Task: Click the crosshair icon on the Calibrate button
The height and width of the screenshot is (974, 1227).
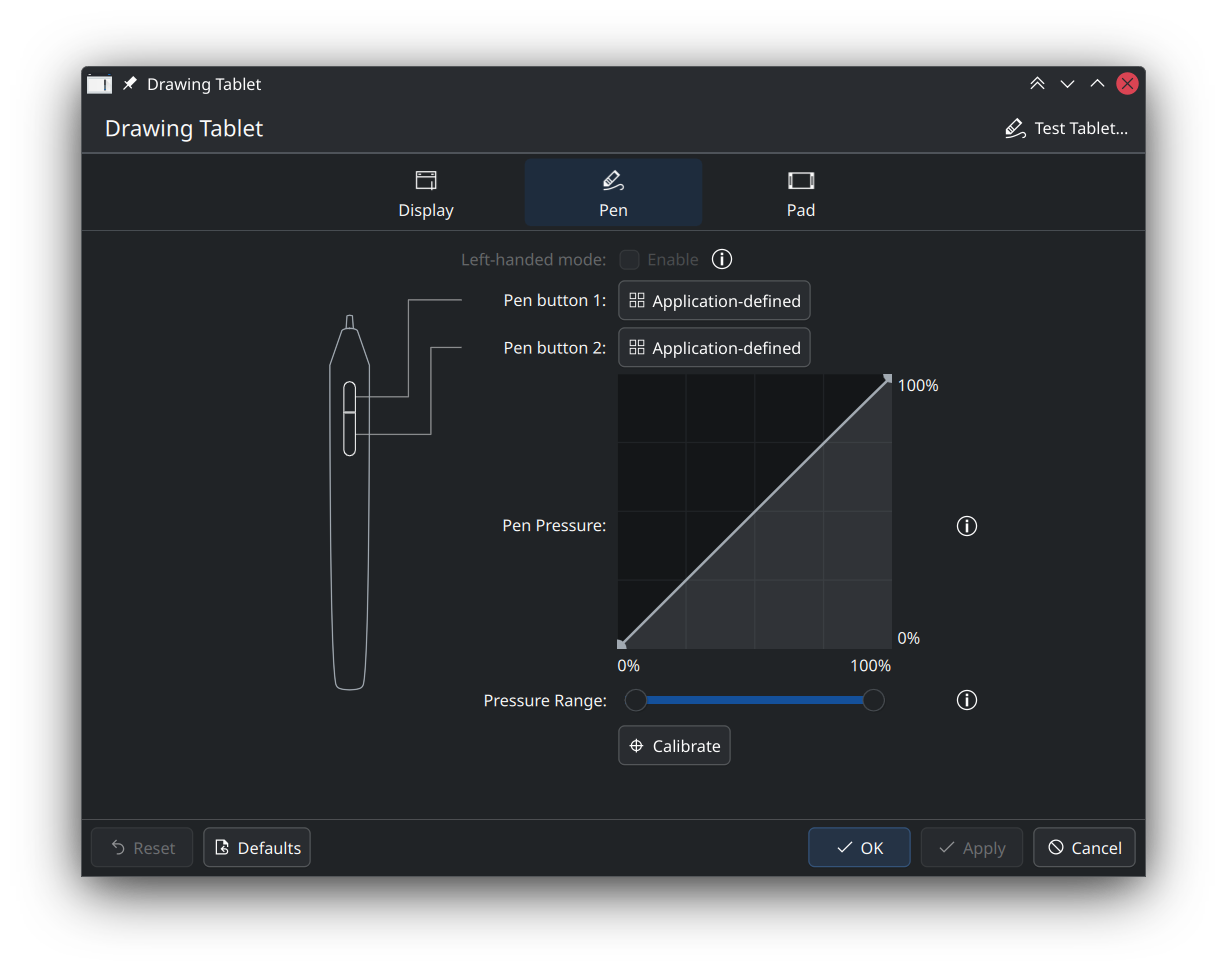Action: [637, 745]
